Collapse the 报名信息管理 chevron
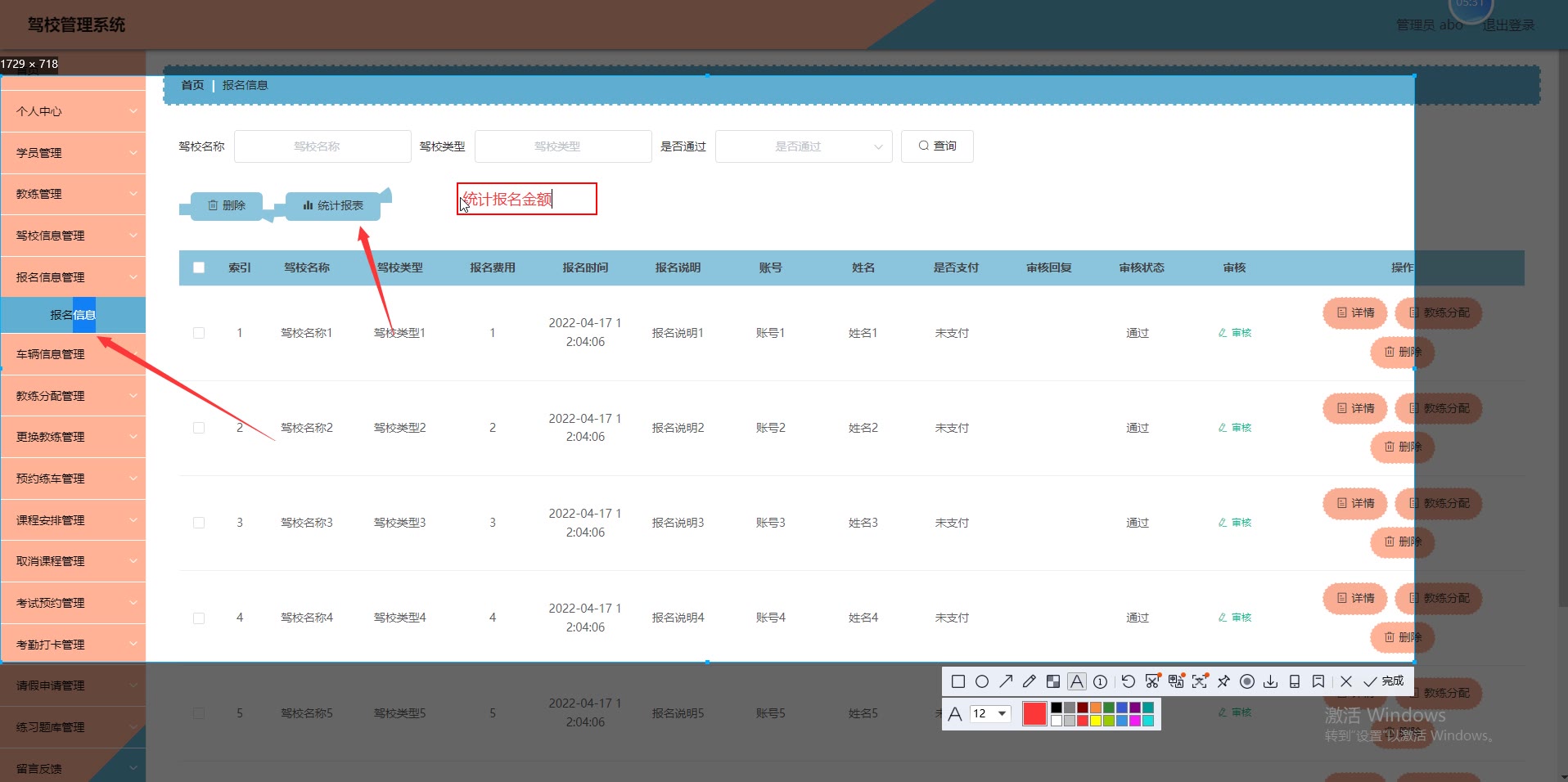Screen dimensions: 1568x782 point(133,277)
